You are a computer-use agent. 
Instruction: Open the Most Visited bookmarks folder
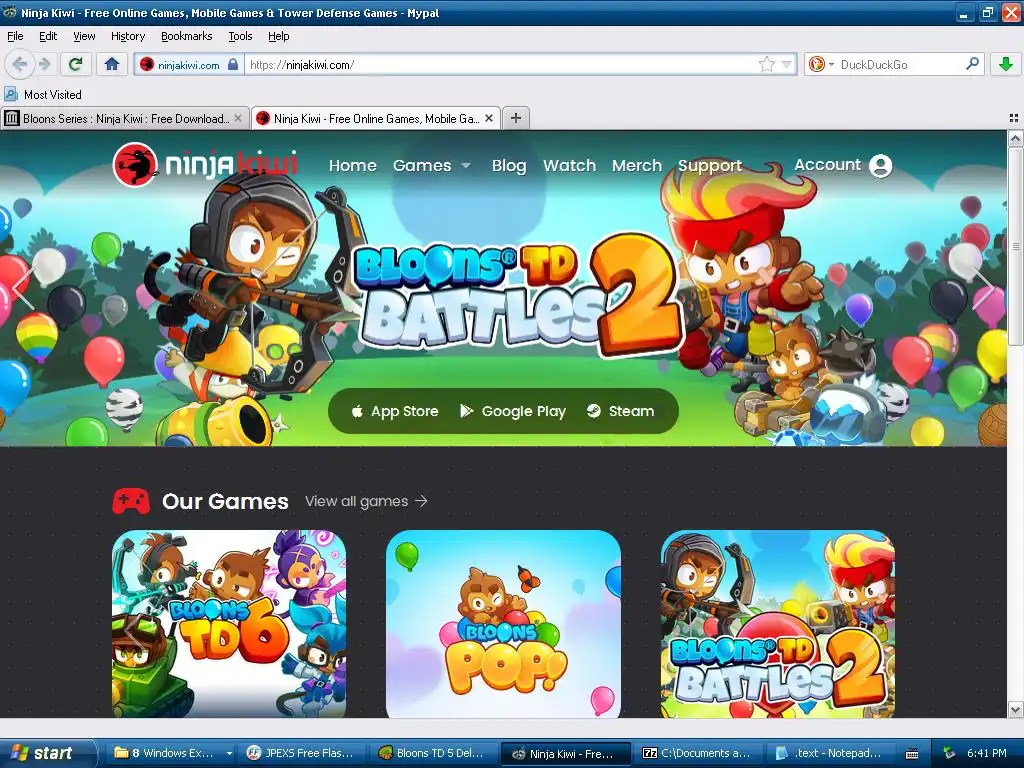(x=43, y=95)
